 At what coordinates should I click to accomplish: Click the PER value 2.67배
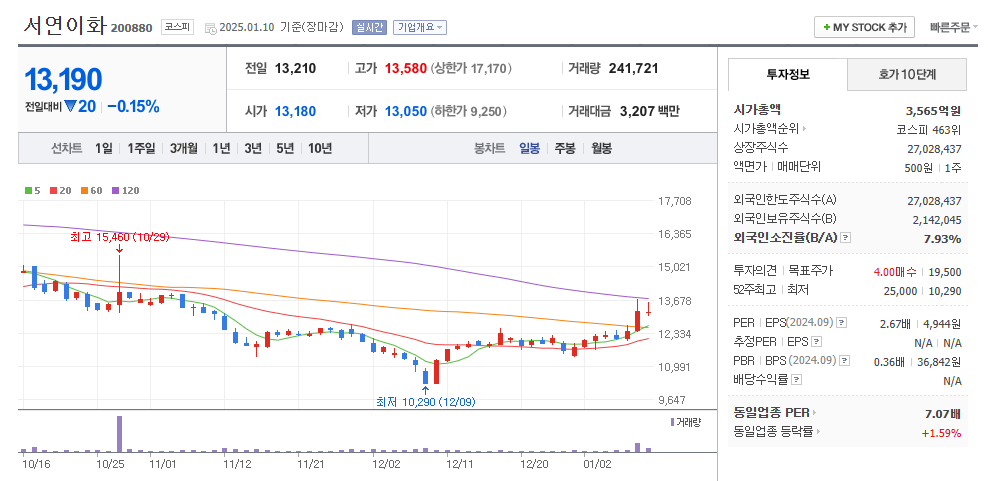[895, 323]
